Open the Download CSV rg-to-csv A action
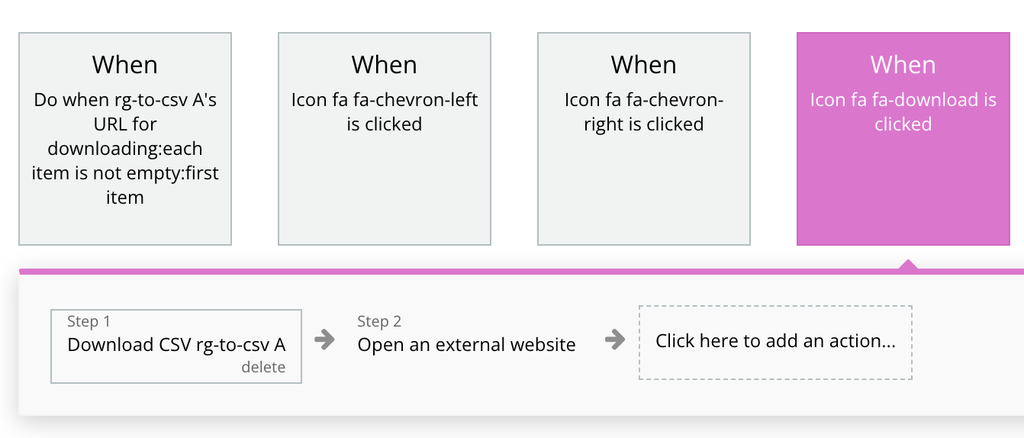Image resolution: width=1024 pixels, height=438 pixels. 176,345
